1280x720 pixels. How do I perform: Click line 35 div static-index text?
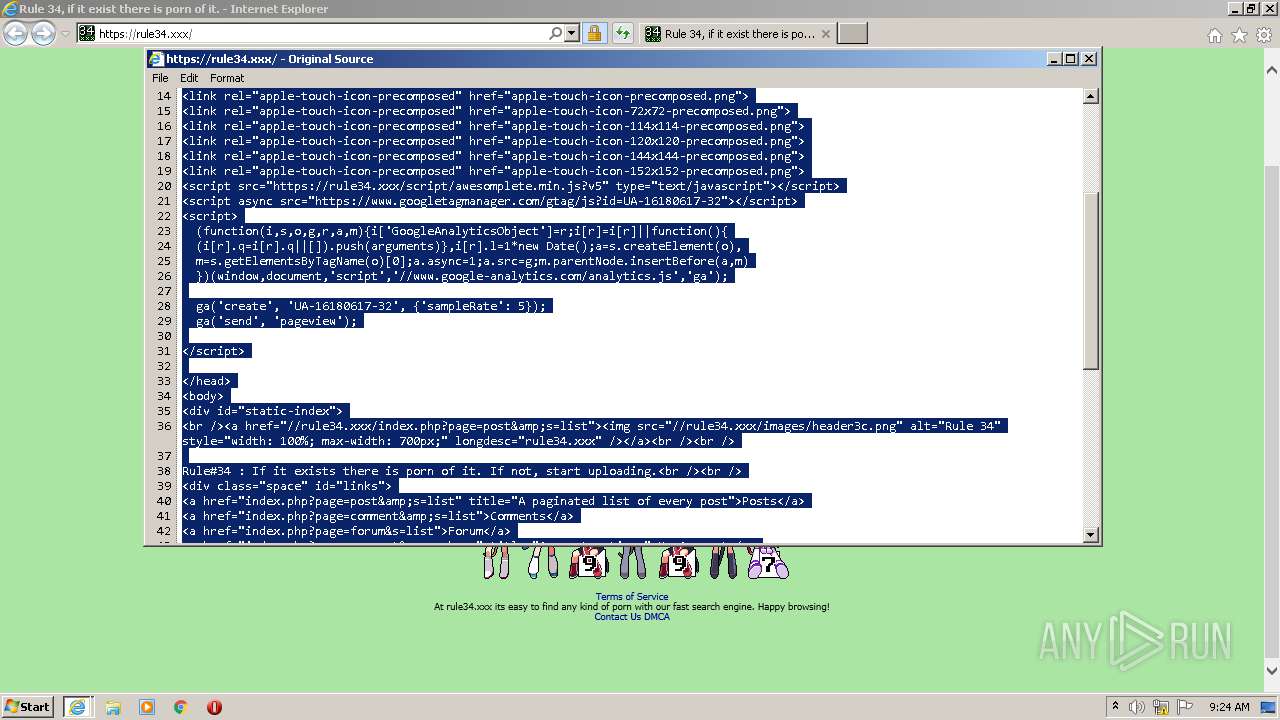click(x=262, y=411)
